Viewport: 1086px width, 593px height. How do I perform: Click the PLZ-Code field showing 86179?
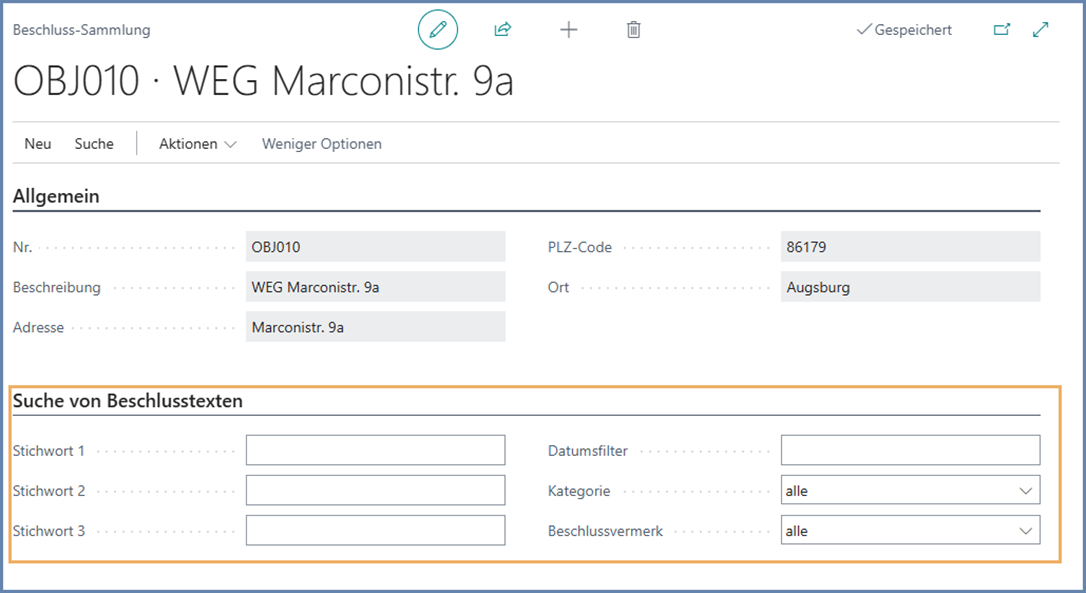tap(910, 247)
